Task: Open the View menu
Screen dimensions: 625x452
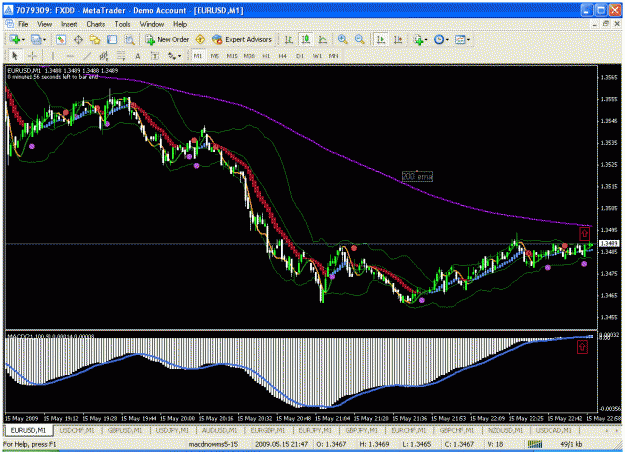Action: coord(45,24)
